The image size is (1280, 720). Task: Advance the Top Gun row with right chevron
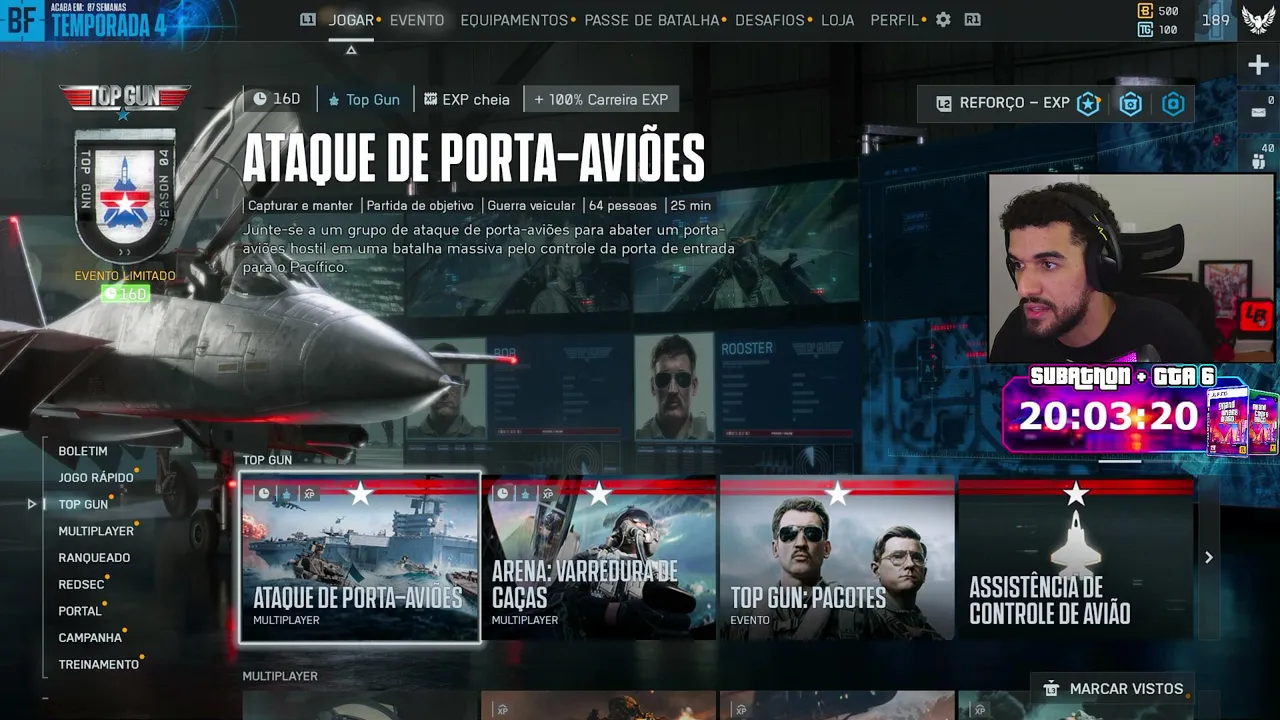[x=1208, y=557]
